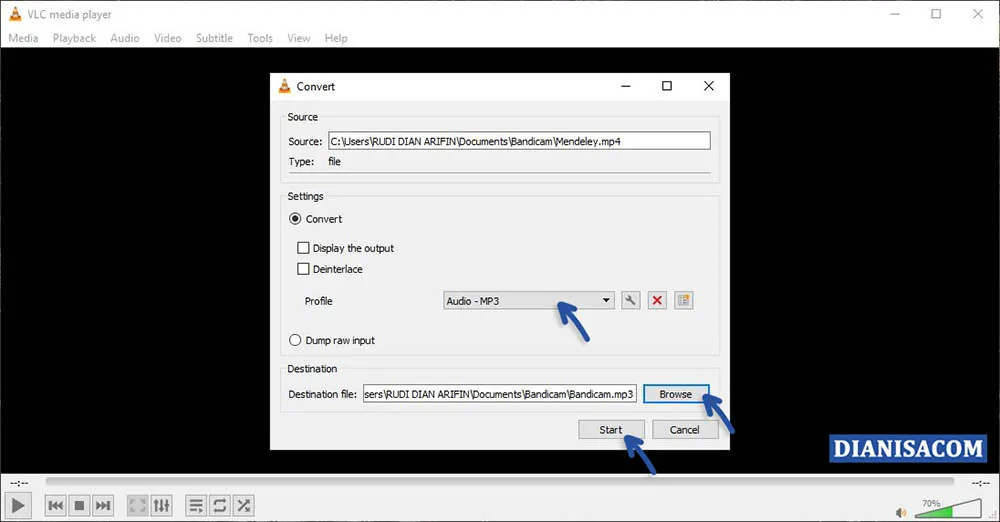Image resolution: width=1000 pixels, height=522 pixels.
Task: Create a new profile icon
Action: coord(684,301)
